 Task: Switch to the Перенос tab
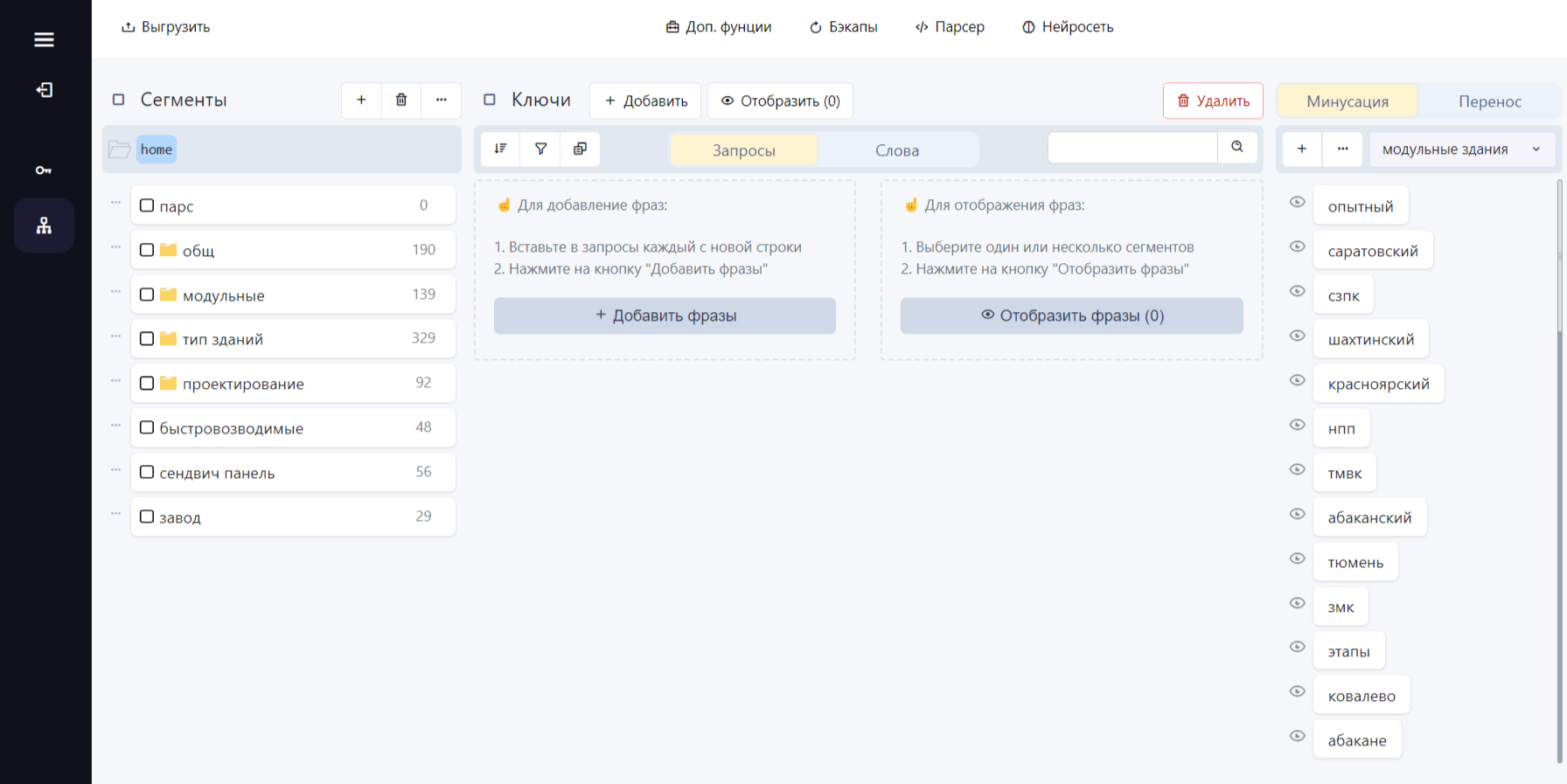tap(1490, 101)
